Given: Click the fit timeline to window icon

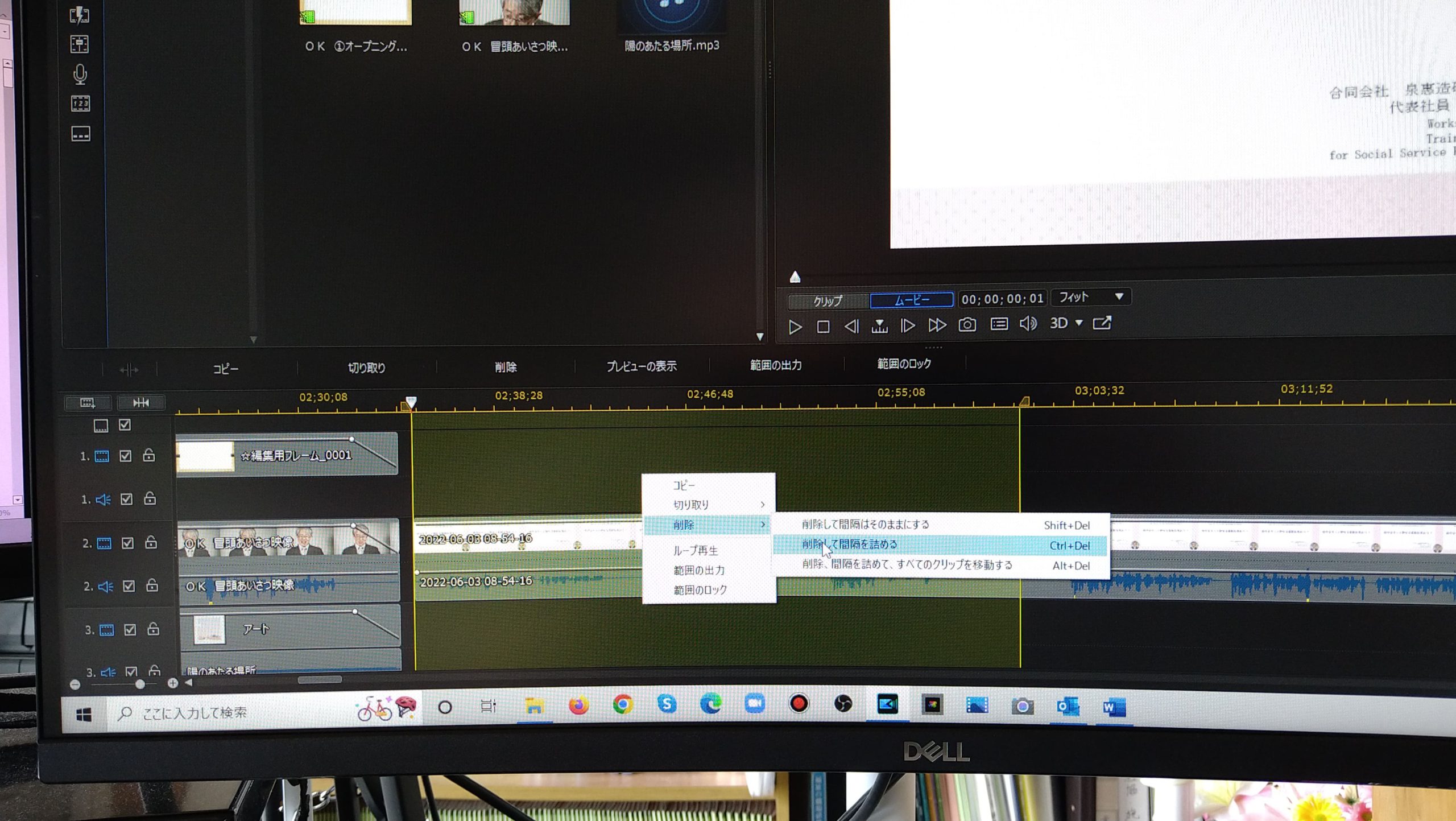Looking at the screenshot, I should click(141, 403).
